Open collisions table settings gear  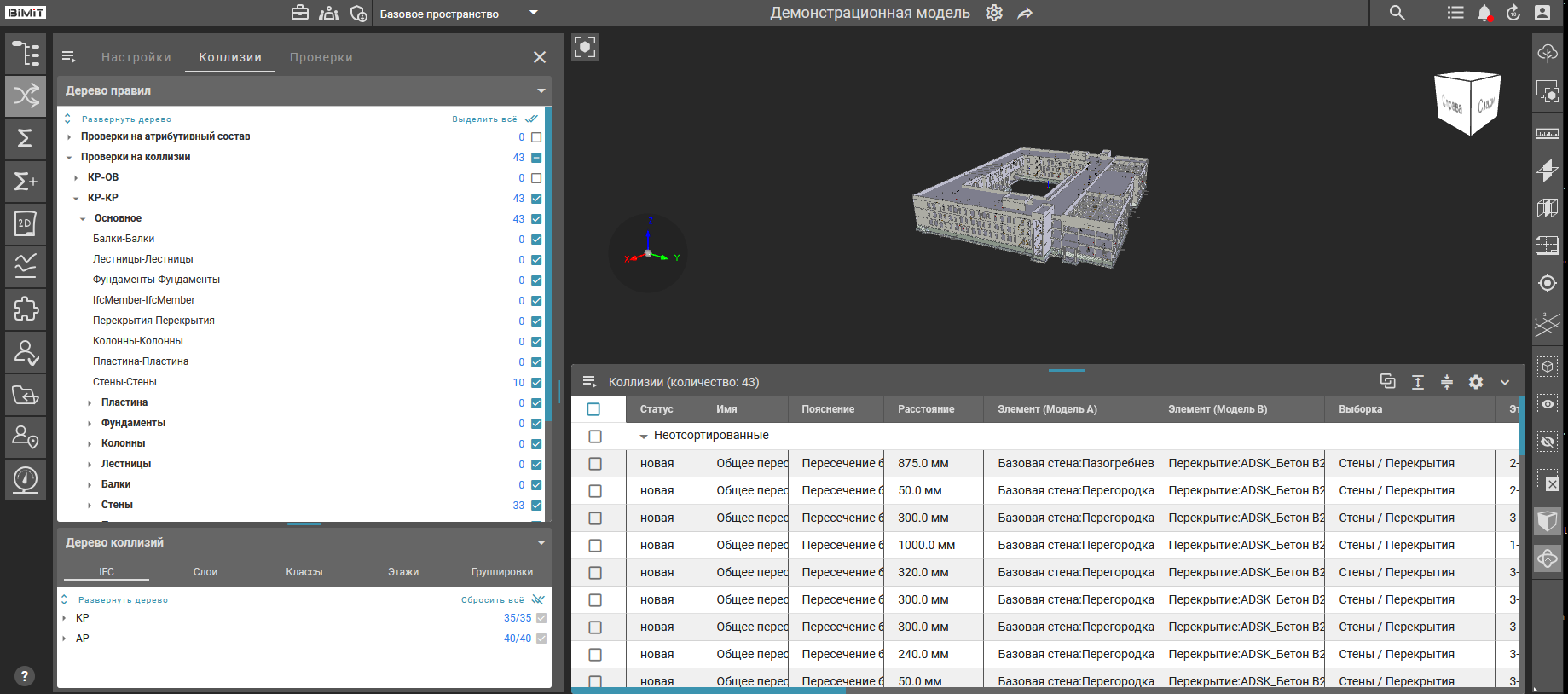[1476, 382]
